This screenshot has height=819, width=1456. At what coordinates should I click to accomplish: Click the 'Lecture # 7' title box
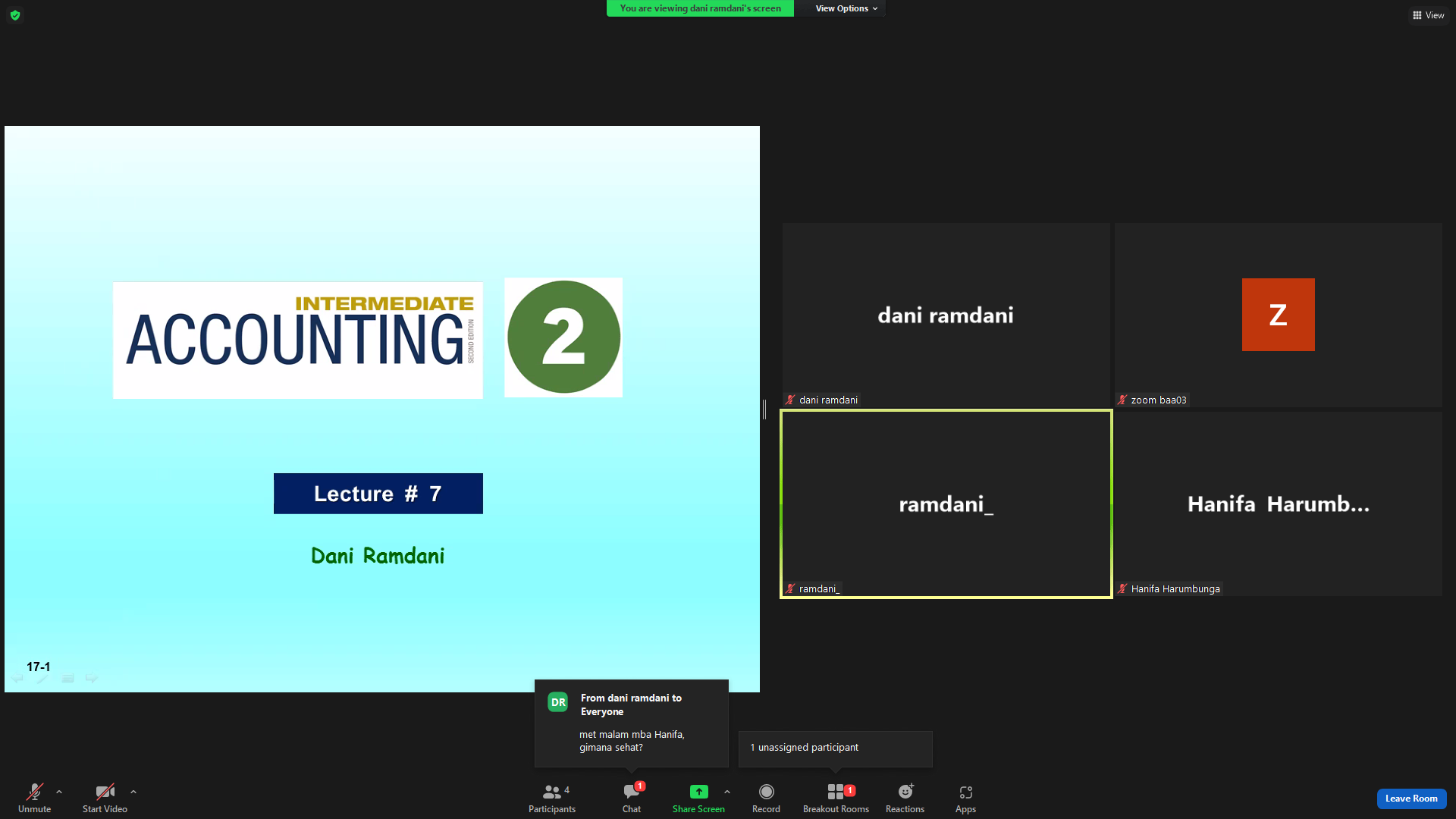pyautogui.click(x=378, y=494)
